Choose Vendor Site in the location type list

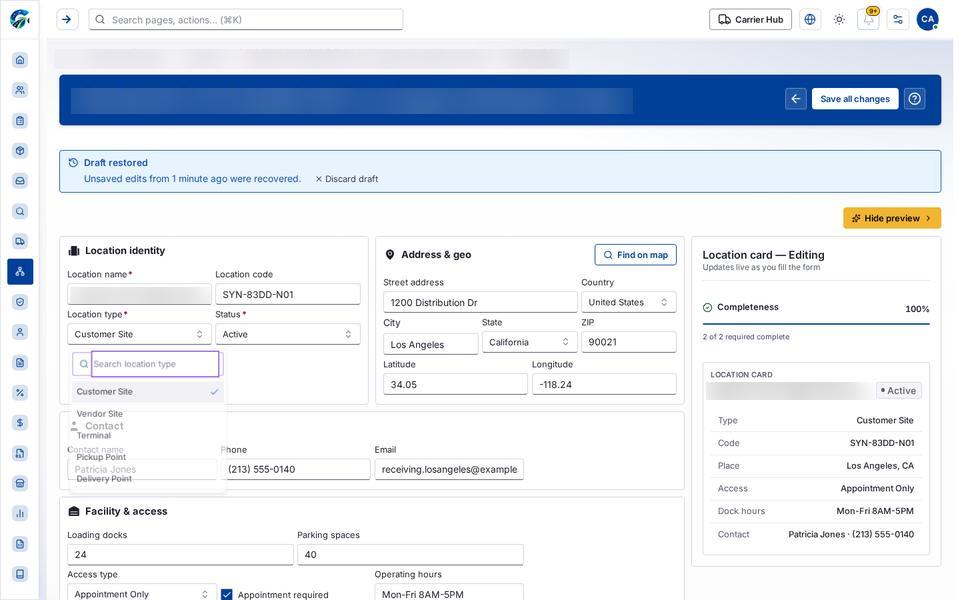pyautogui.click(x=148, y=414)
